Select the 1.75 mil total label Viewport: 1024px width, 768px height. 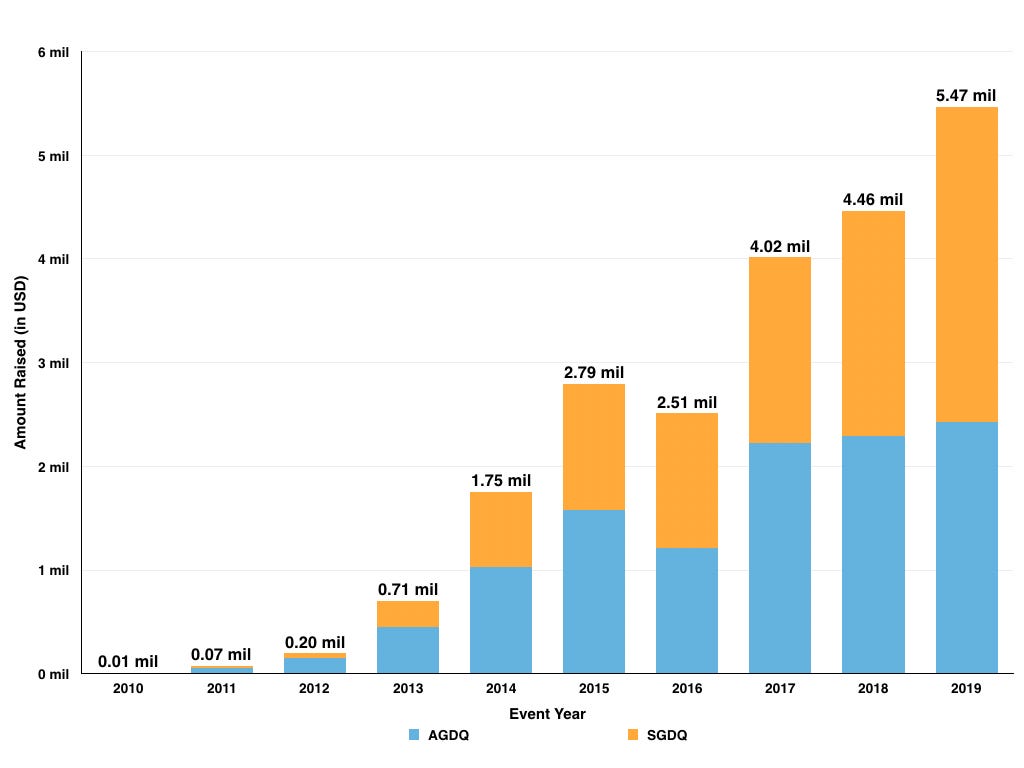(501, 481)
